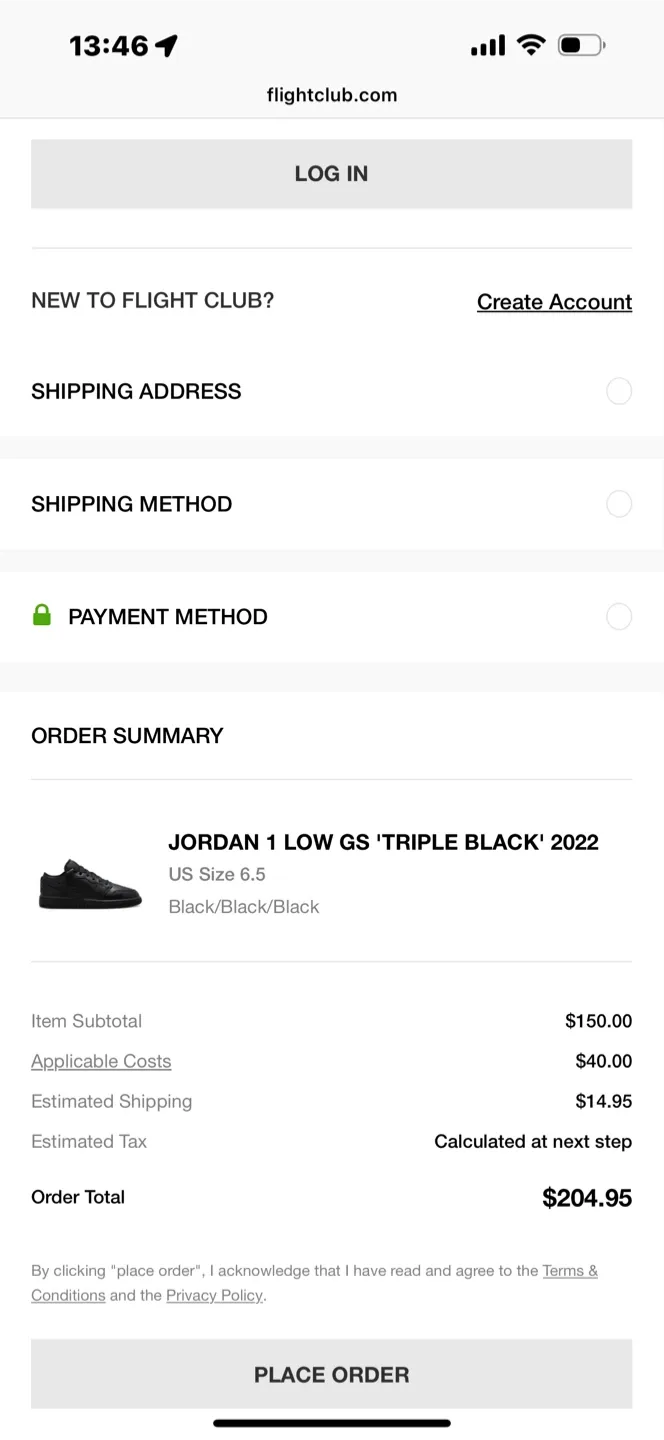Tap the Wi-Fi icon in the status bar

click(x=531, y=44)
